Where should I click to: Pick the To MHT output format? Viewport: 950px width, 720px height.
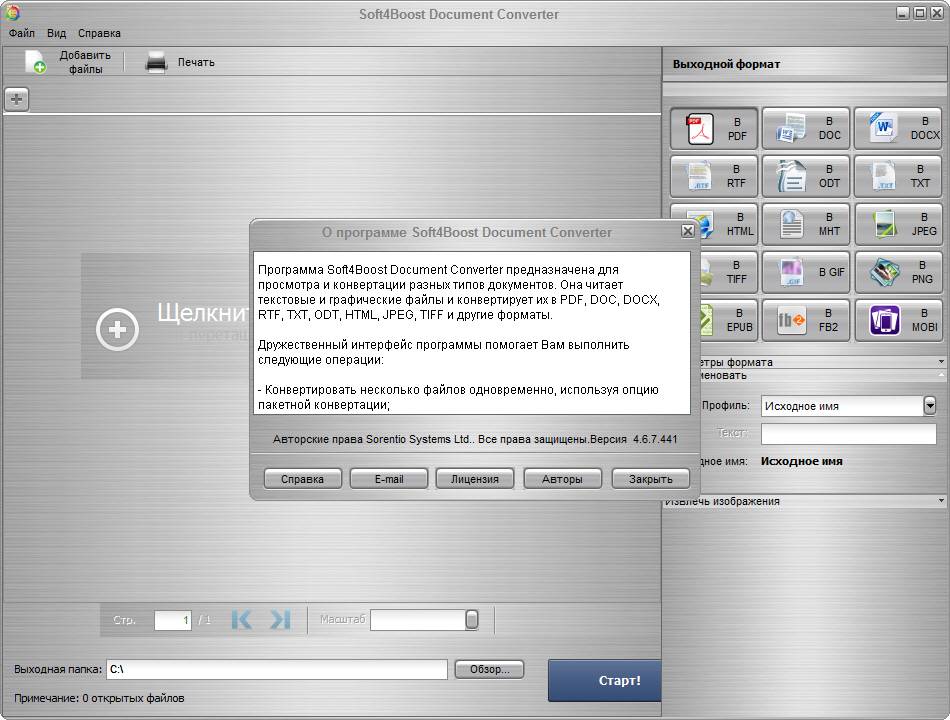pyautogui.click(x=806, y=224)
